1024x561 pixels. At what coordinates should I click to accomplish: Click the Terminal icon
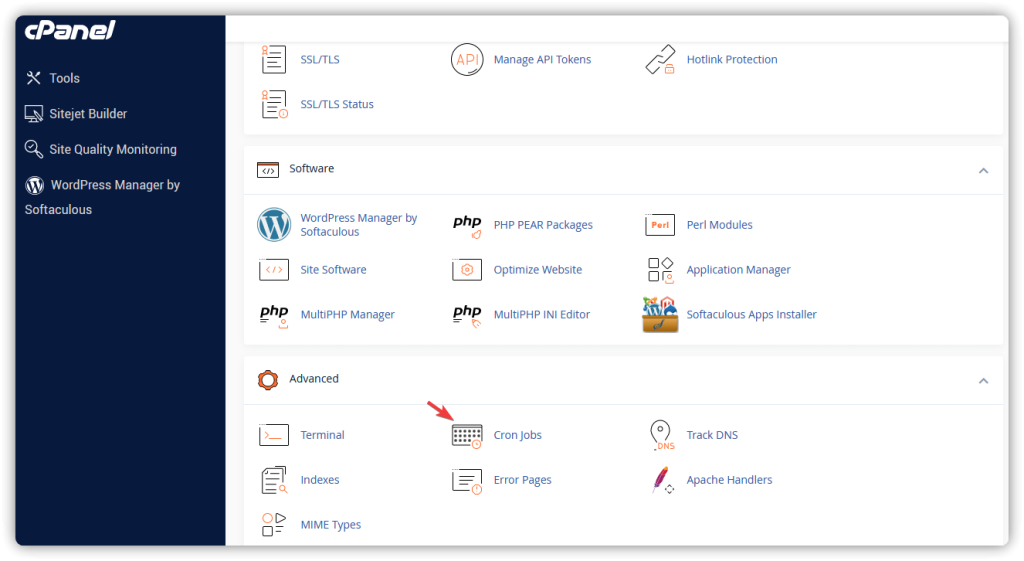274,435
